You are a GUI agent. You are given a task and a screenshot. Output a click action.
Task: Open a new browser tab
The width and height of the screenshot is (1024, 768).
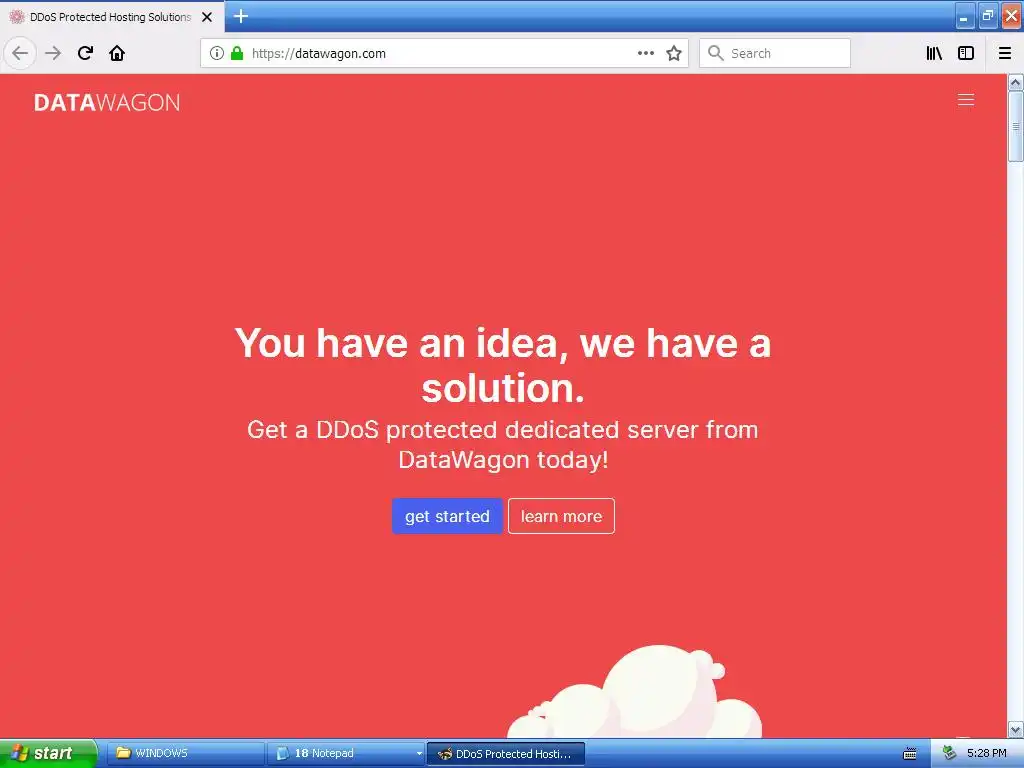pos(241,16)
